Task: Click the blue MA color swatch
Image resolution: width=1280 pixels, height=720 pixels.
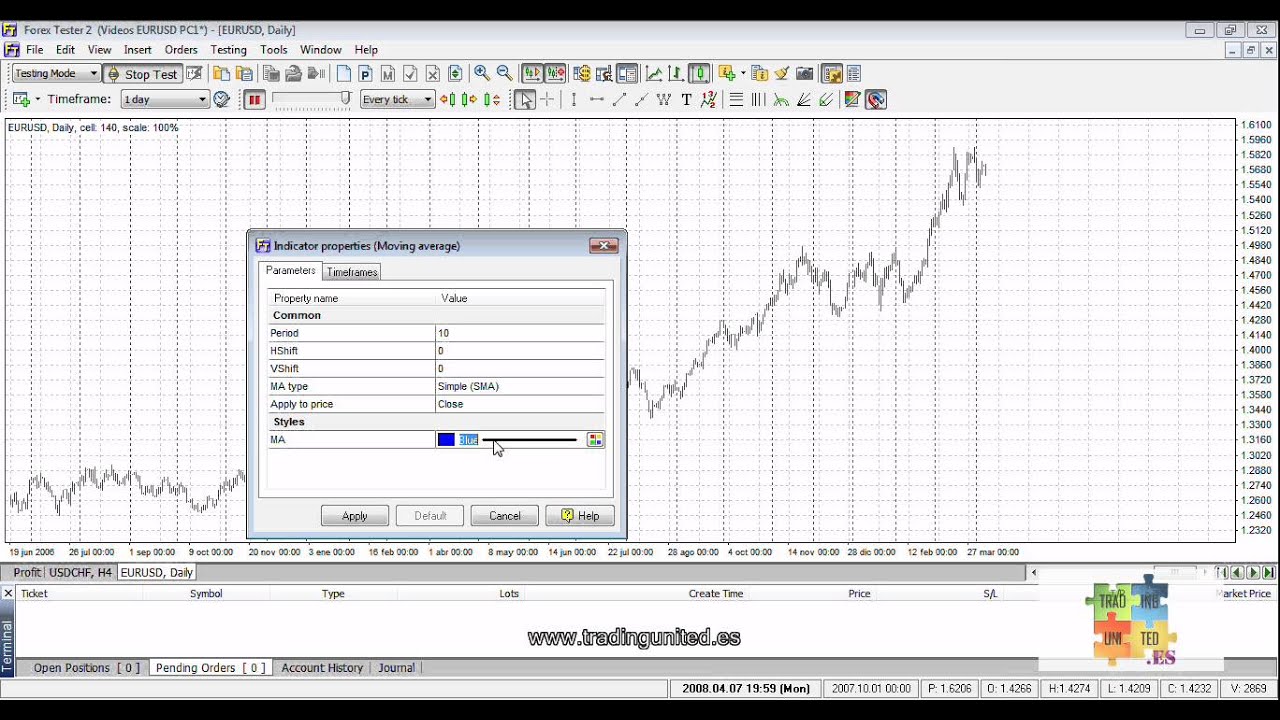Action: pyautogui.click(x=446, y=440)
